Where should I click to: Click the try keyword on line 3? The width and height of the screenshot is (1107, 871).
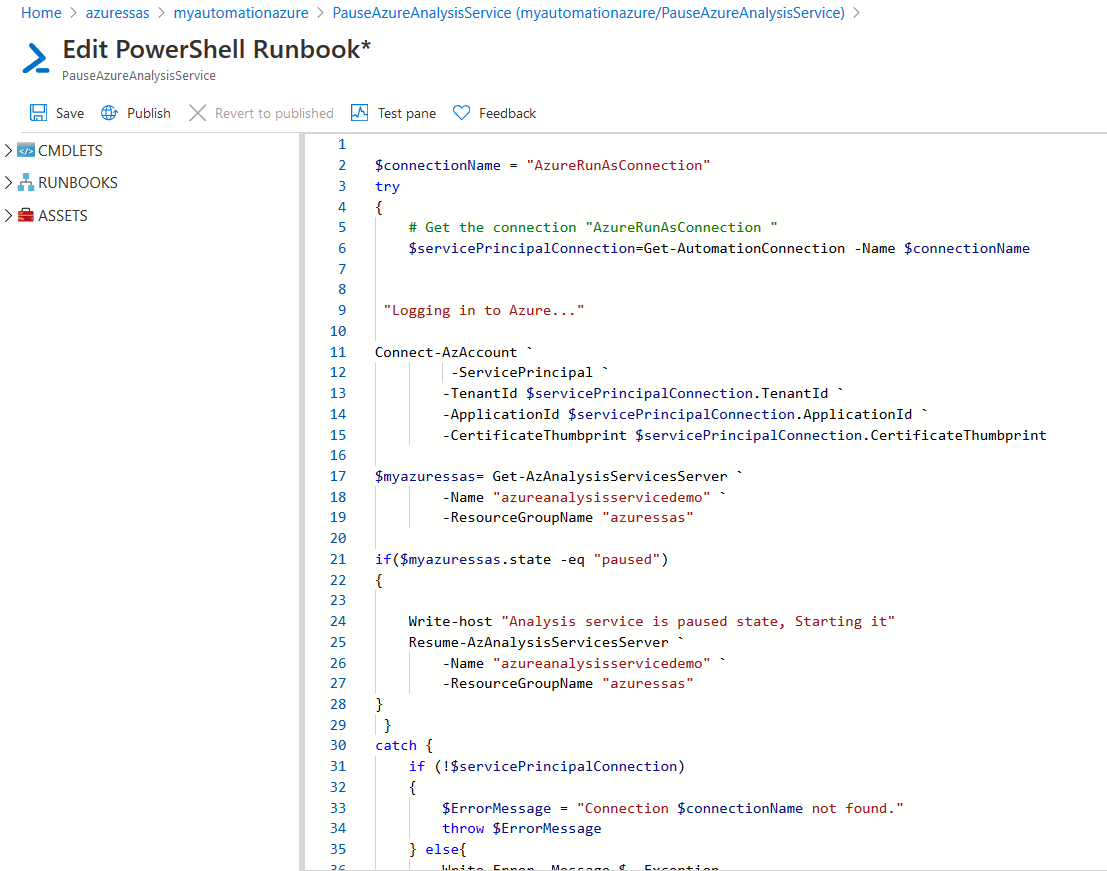(387, 186)
